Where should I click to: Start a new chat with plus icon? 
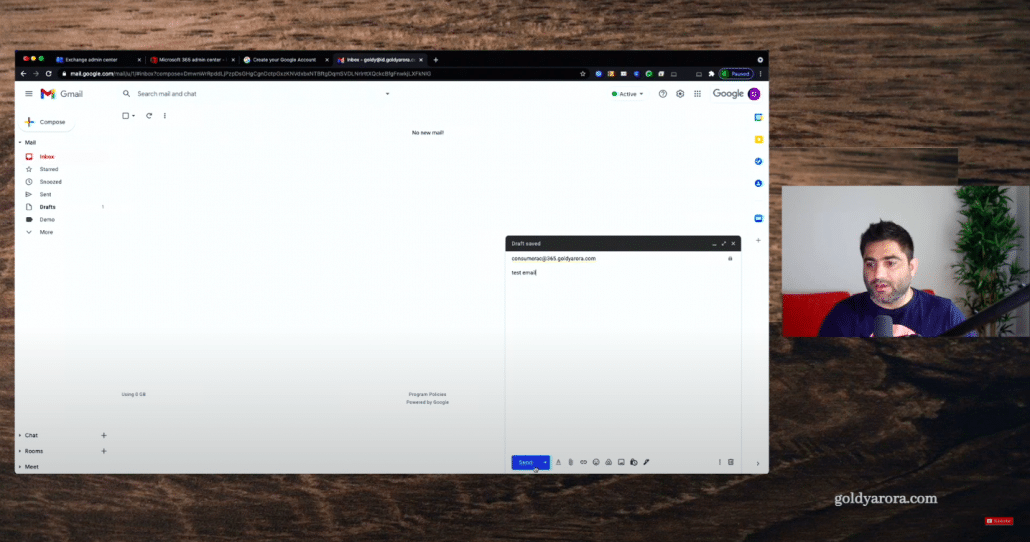click(x=104, y=436)
